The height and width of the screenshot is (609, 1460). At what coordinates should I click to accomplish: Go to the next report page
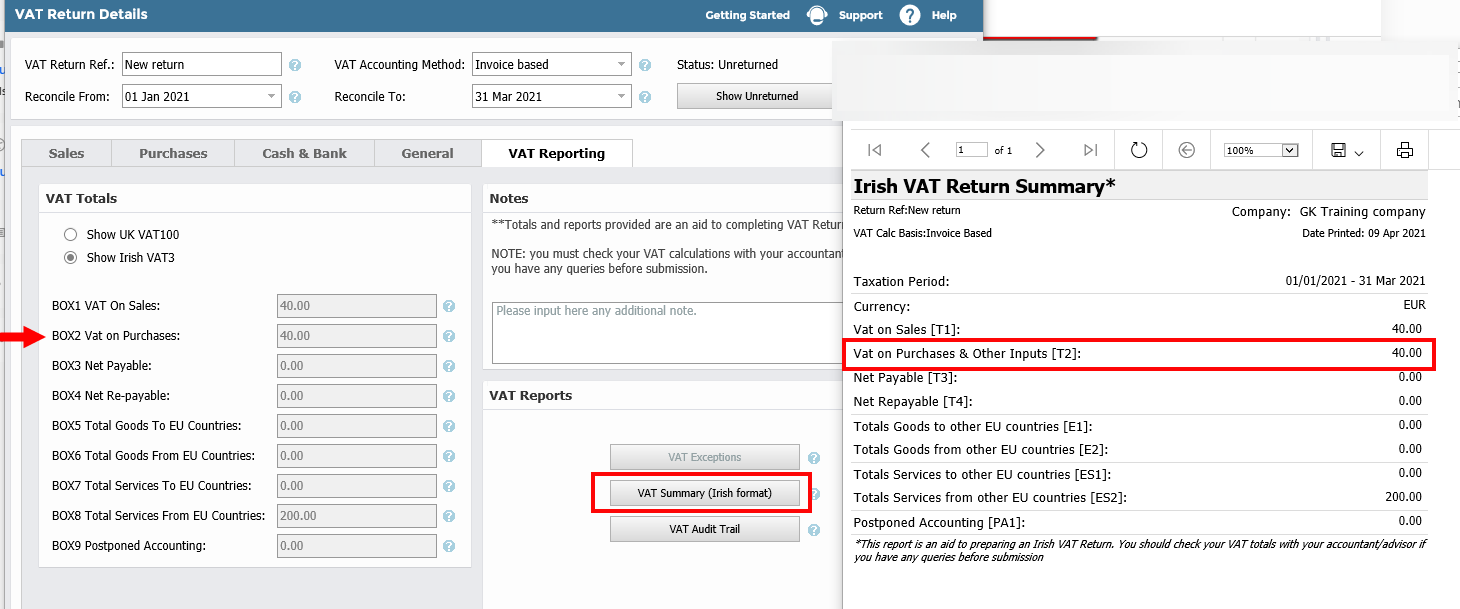click(1040, 150)
